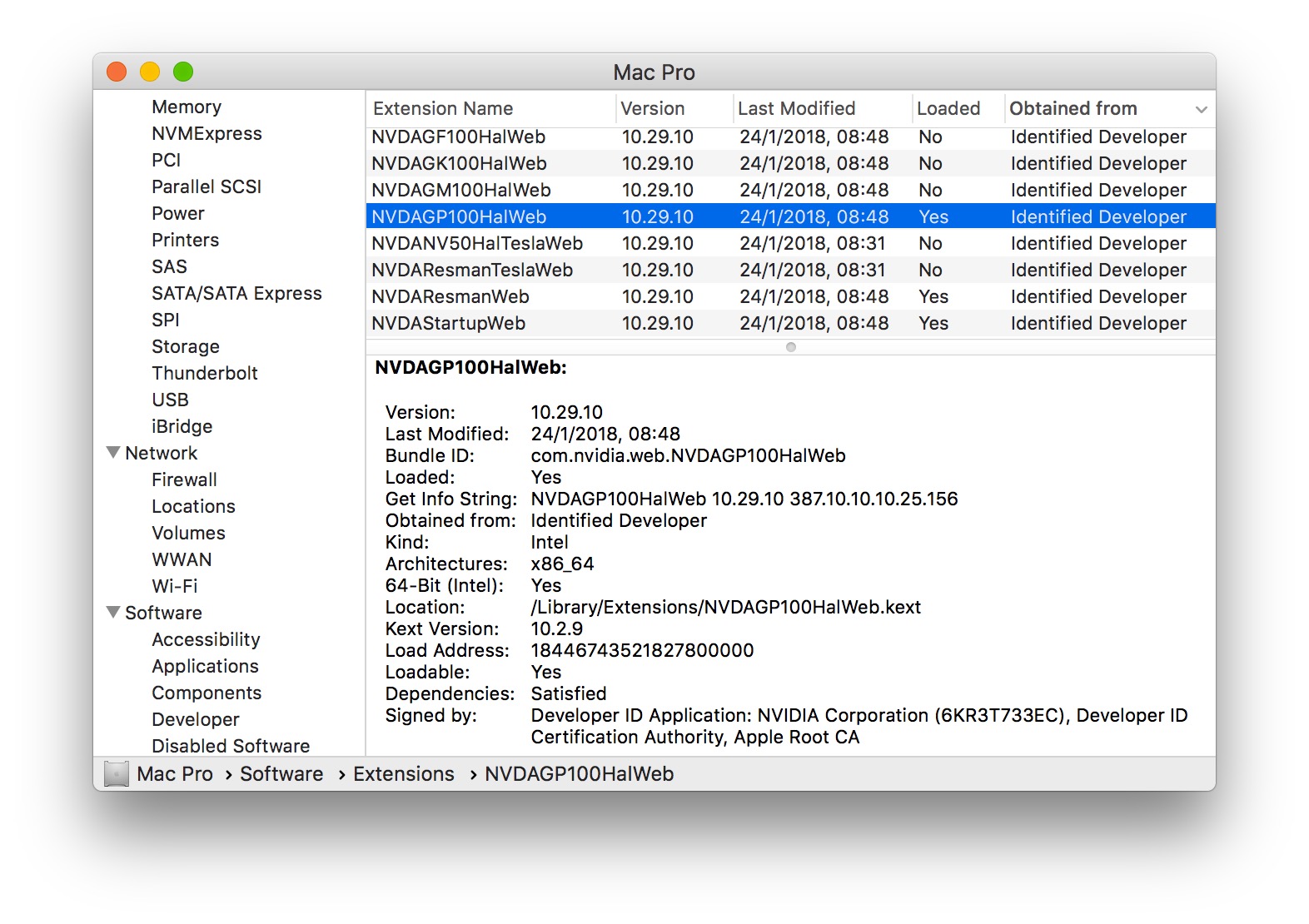Click the yellow minimize window button

point(150,72)
